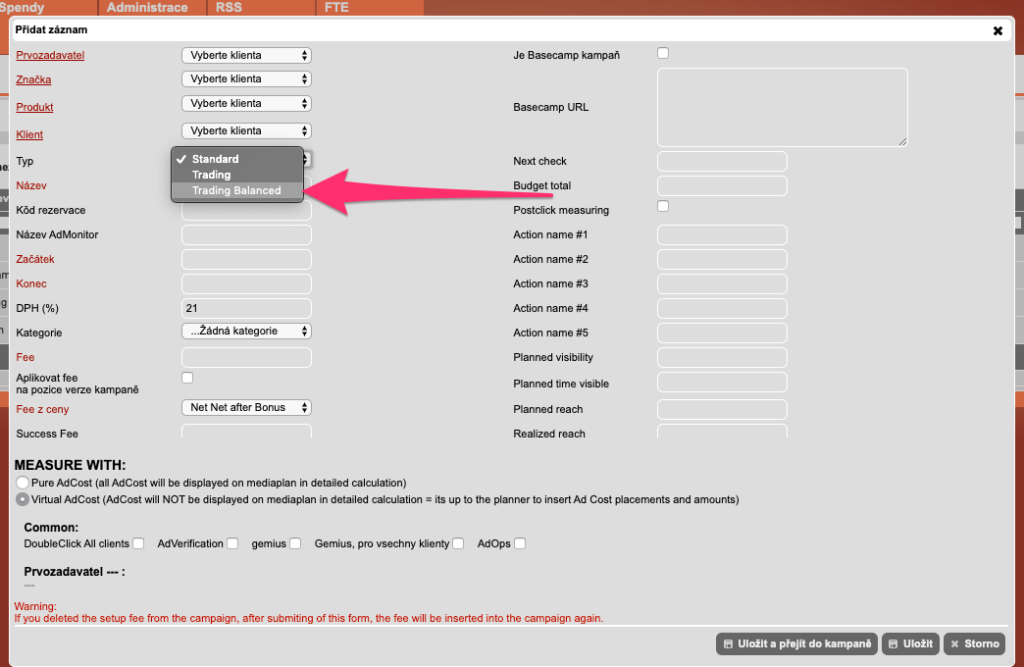Screen dimensions: 1024x667
Task: Click the Basecamp URL text area
Action: click(x=781, y=107)
